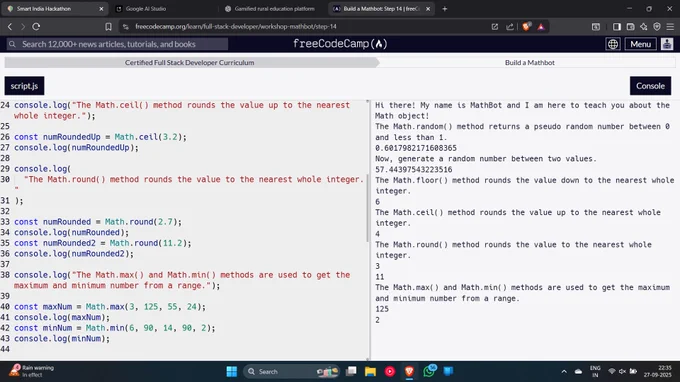680x382 pixels.
Task: Open the Leo AI sparkle icon
Action: (x=644, y=26)
